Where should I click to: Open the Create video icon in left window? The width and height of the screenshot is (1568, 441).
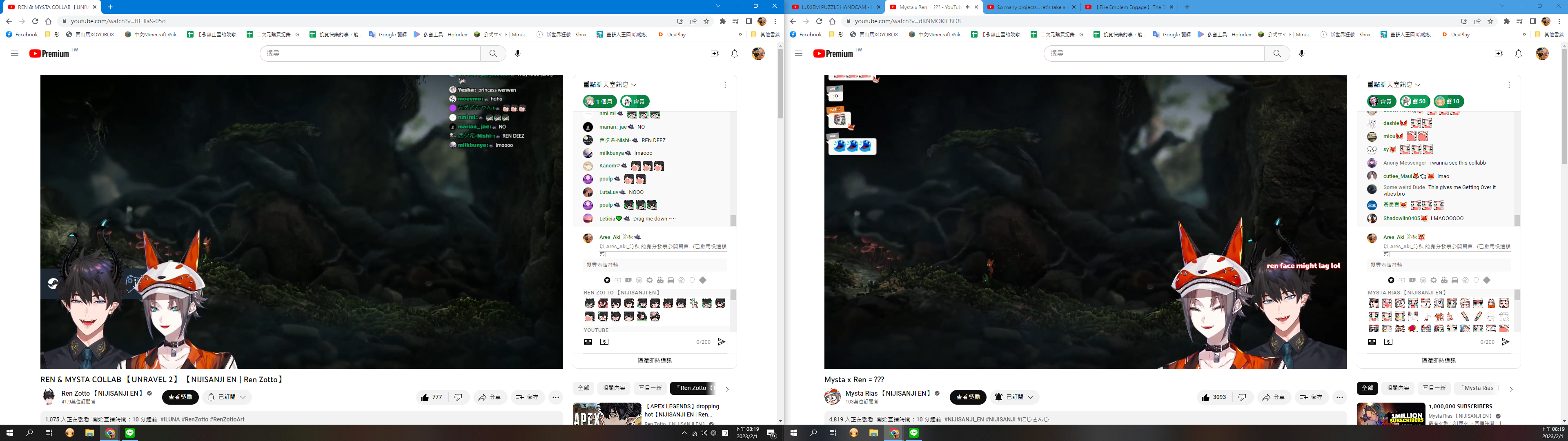click(x=715, y=53)
